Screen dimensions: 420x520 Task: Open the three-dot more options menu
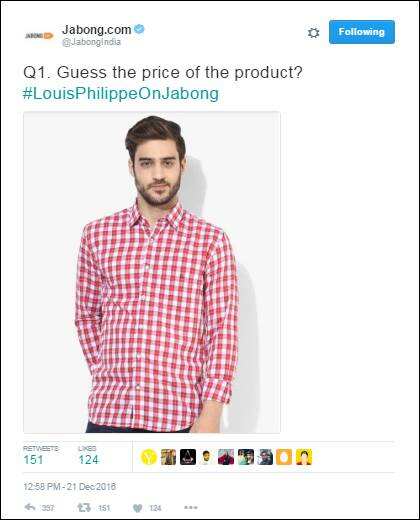pos(191,507)
